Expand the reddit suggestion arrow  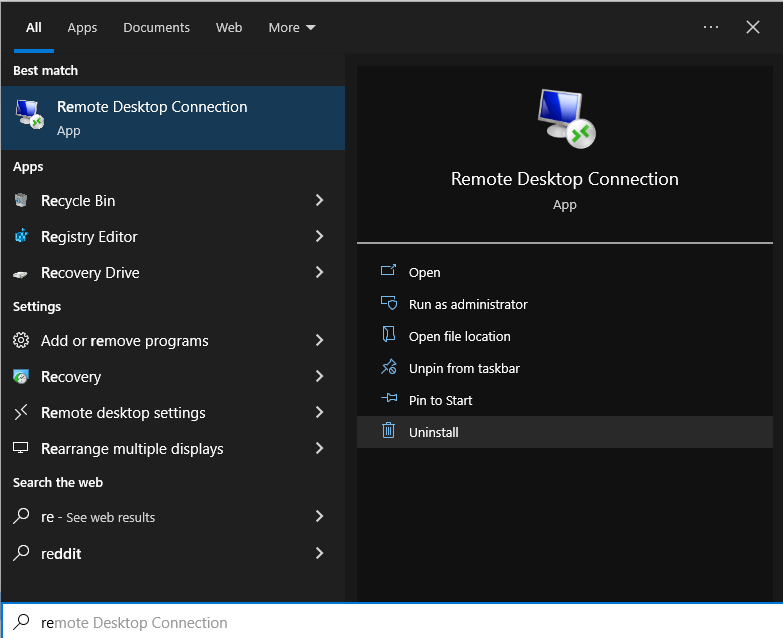pyautogui.click(x=320, y=553)
